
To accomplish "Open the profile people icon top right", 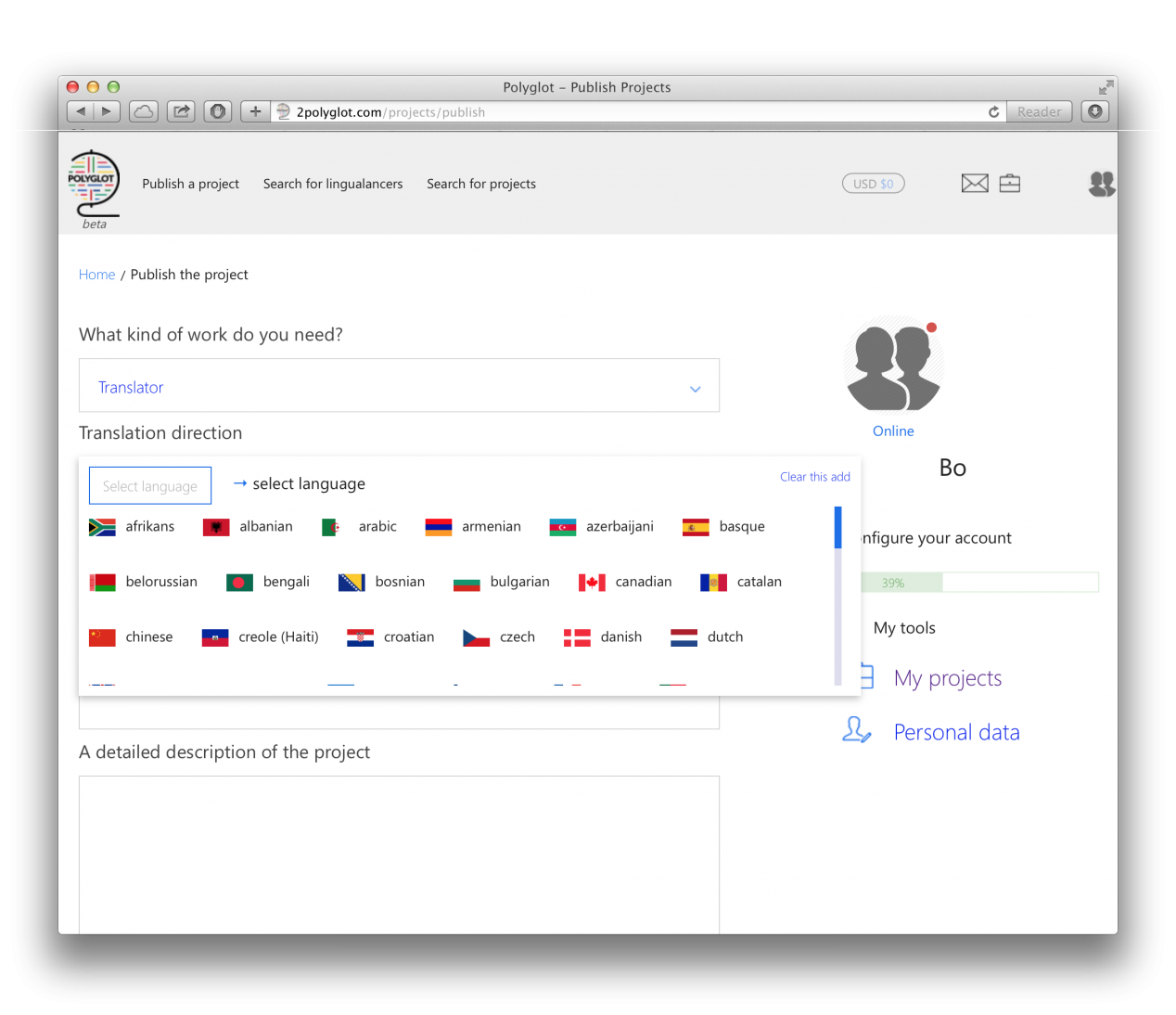I will point(1102,184).
